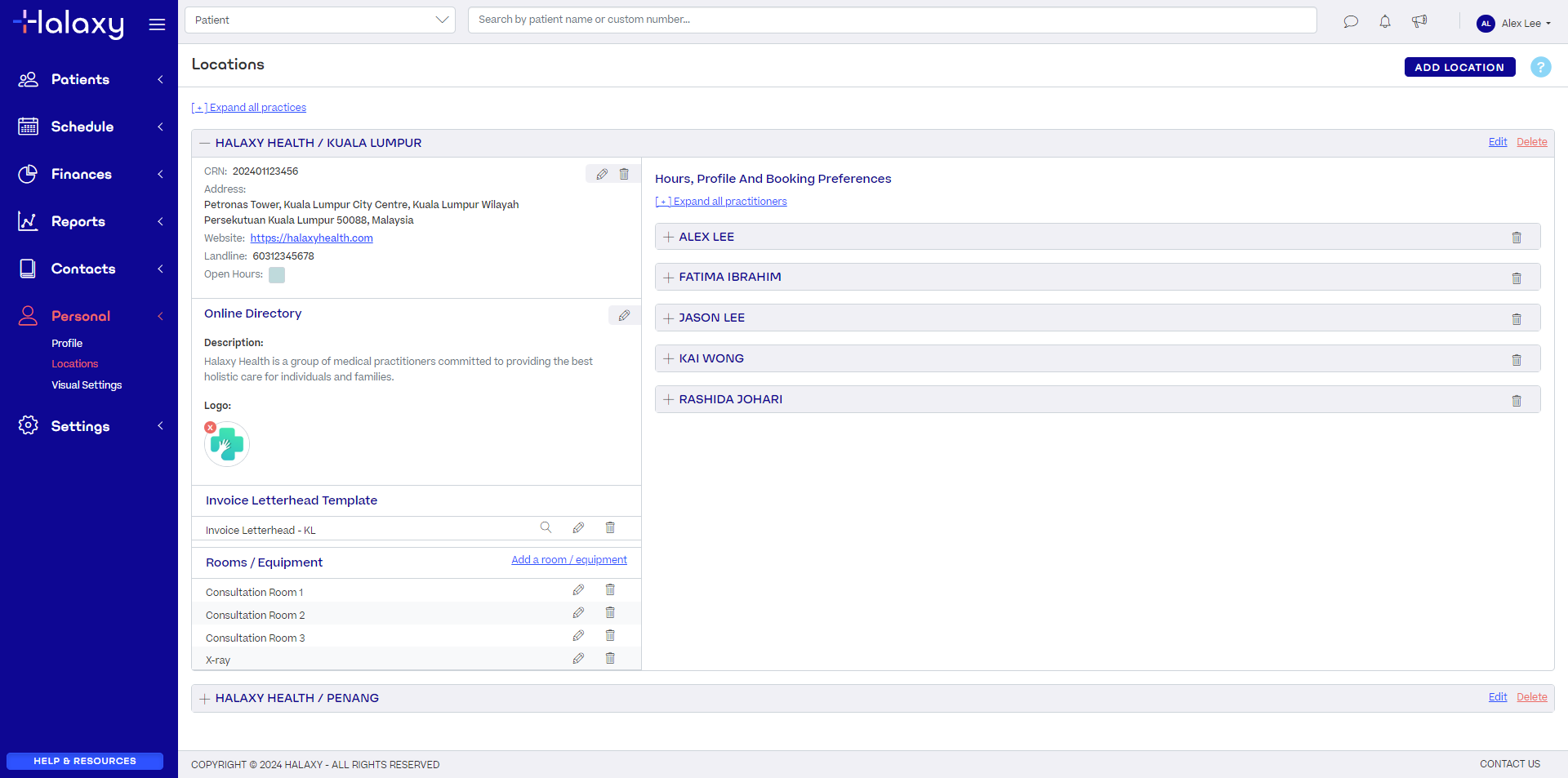Open Patients sidebar menu
This screenshot has width=1568, height=778.
coord(89,79)
